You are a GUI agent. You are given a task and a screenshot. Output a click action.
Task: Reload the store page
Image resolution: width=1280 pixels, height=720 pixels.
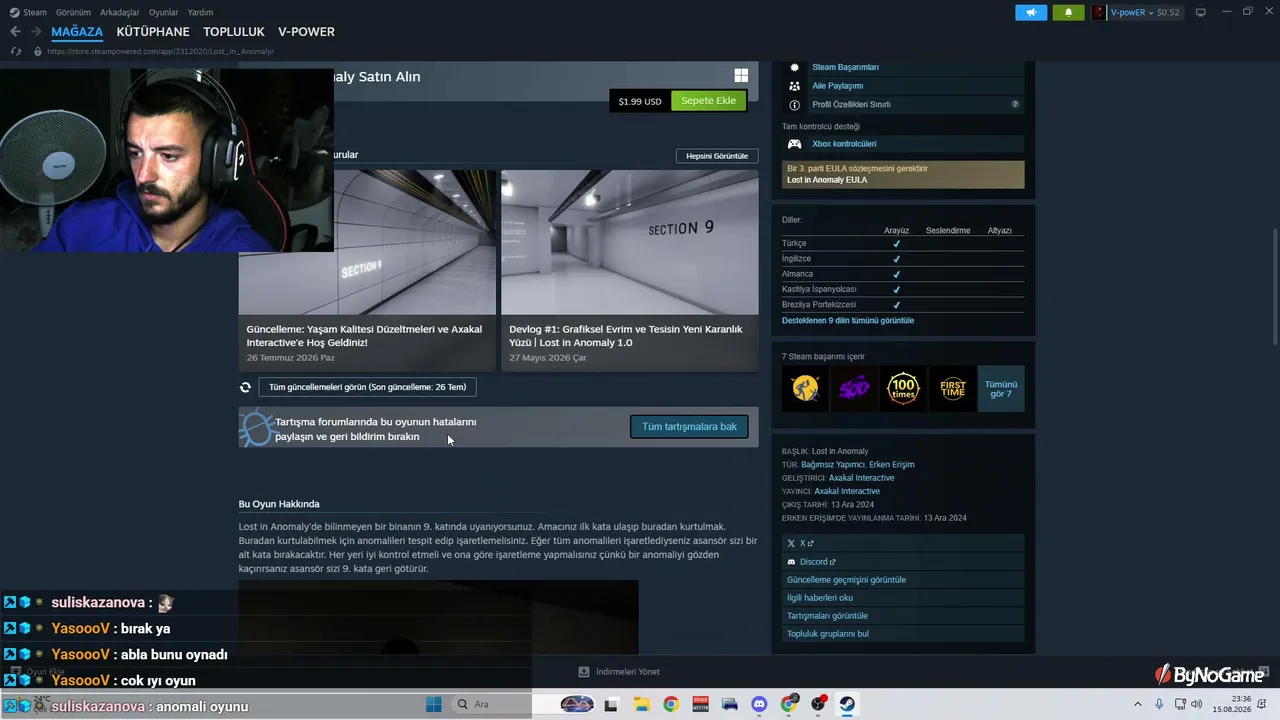point(15,51)
